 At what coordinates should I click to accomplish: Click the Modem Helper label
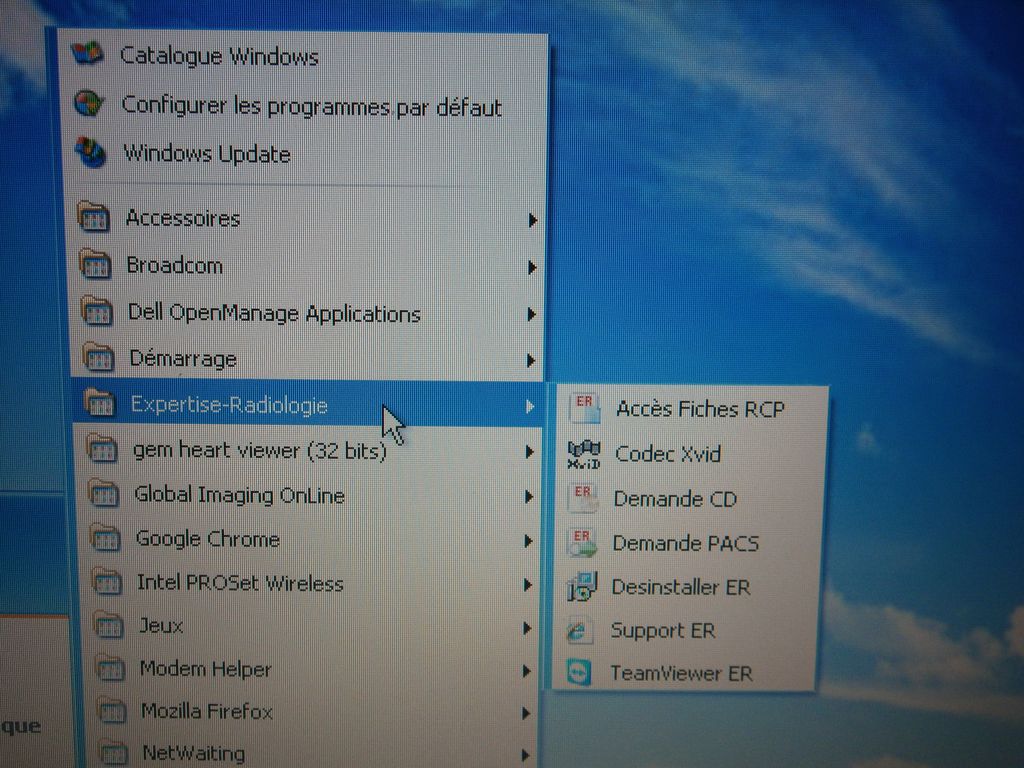click(206, 669)
